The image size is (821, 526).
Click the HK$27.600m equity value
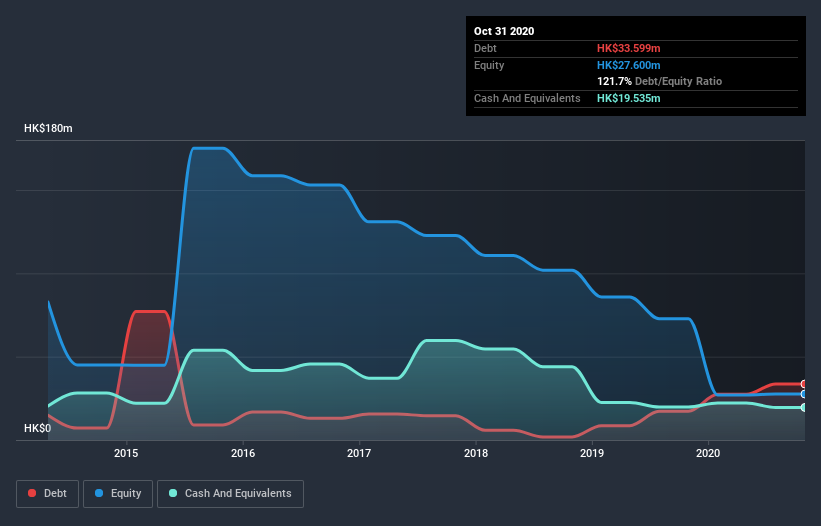point(628,65)
